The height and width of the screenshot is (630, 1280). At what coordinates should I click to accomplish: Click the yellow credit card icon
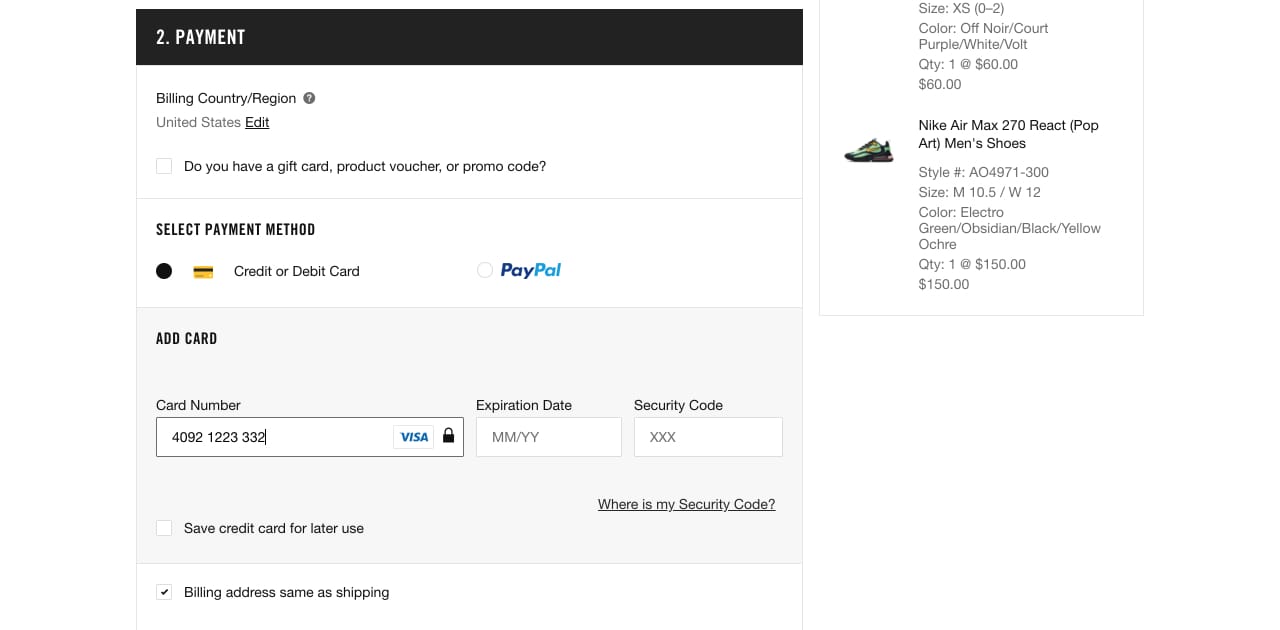(203, 271)
